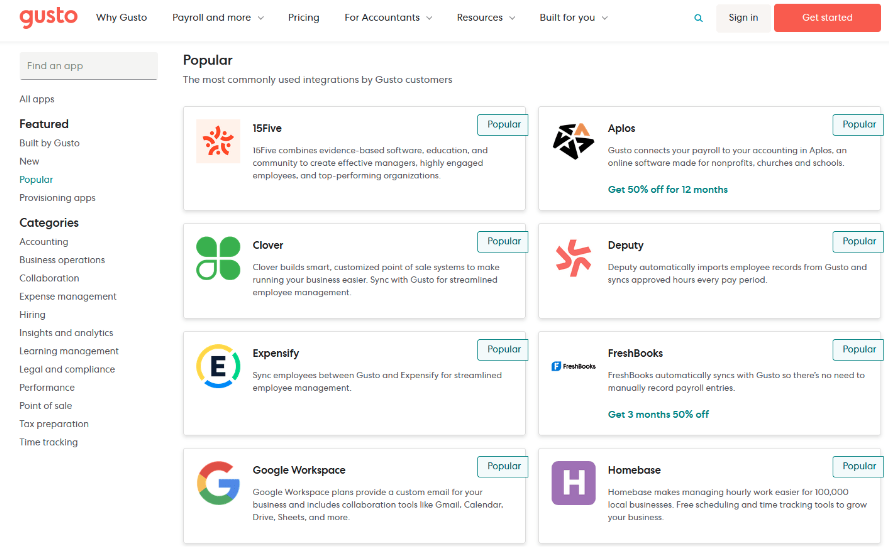Viewport: 889px width, 550px height.
Task: Select the Deputy app logo
Action: pos(573,258)
